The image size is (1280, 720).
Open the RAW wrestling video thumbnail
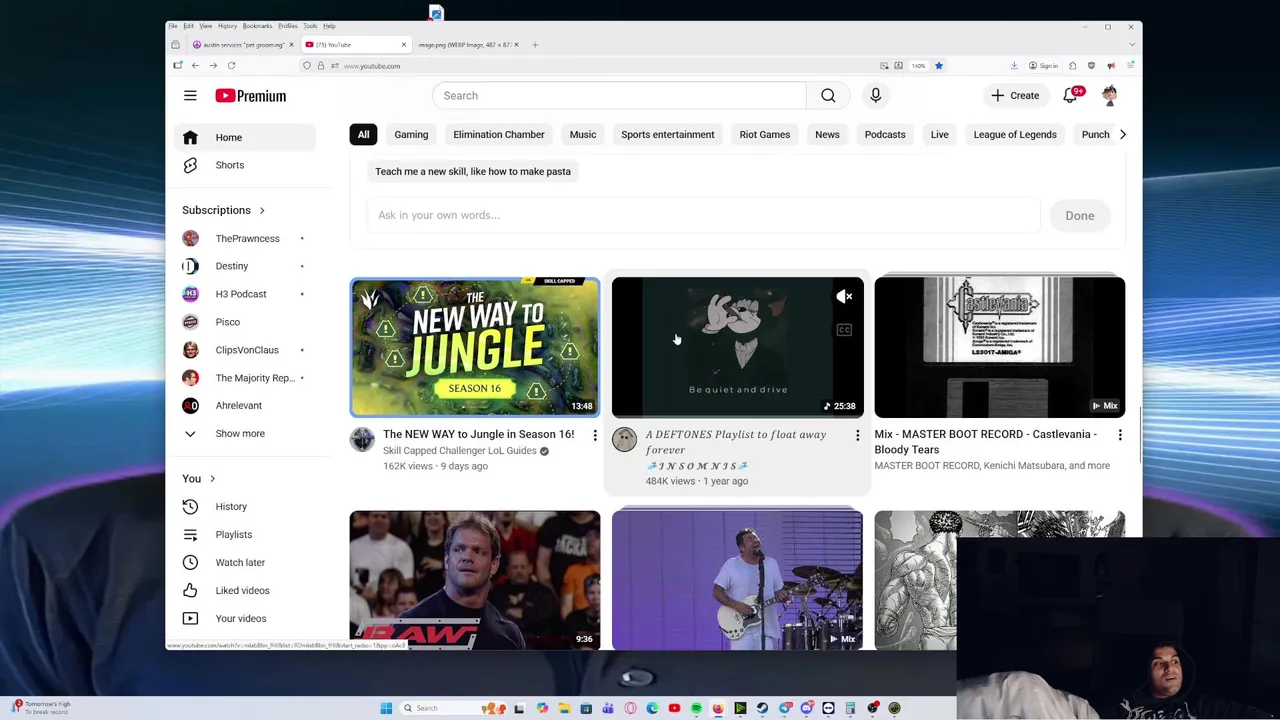pyautogui.click(x=475, y=579)
